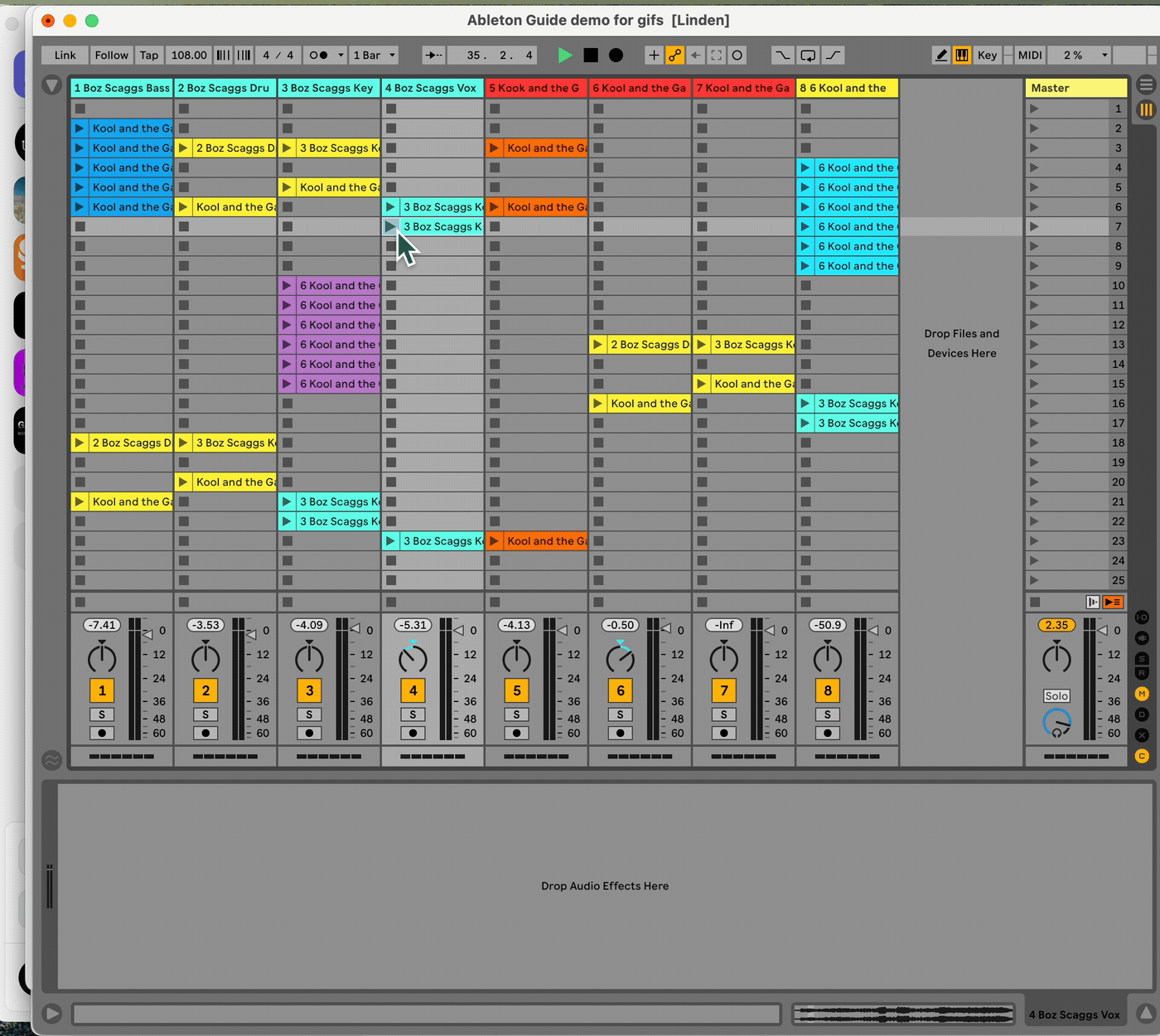Click track 1 pan knob

click(x=102, y=658)
